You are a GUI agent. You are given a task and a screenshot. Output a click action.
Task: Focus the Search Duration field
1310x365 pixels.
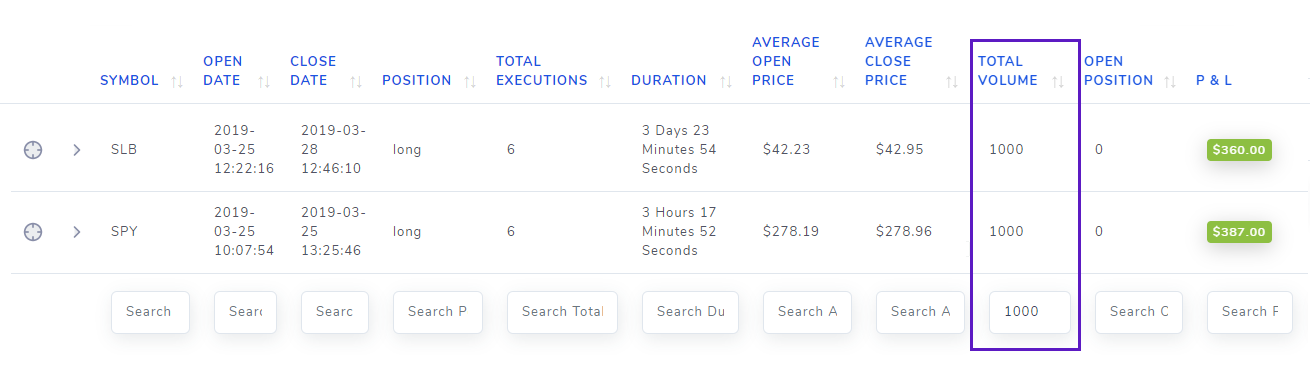tap(691, 312)
